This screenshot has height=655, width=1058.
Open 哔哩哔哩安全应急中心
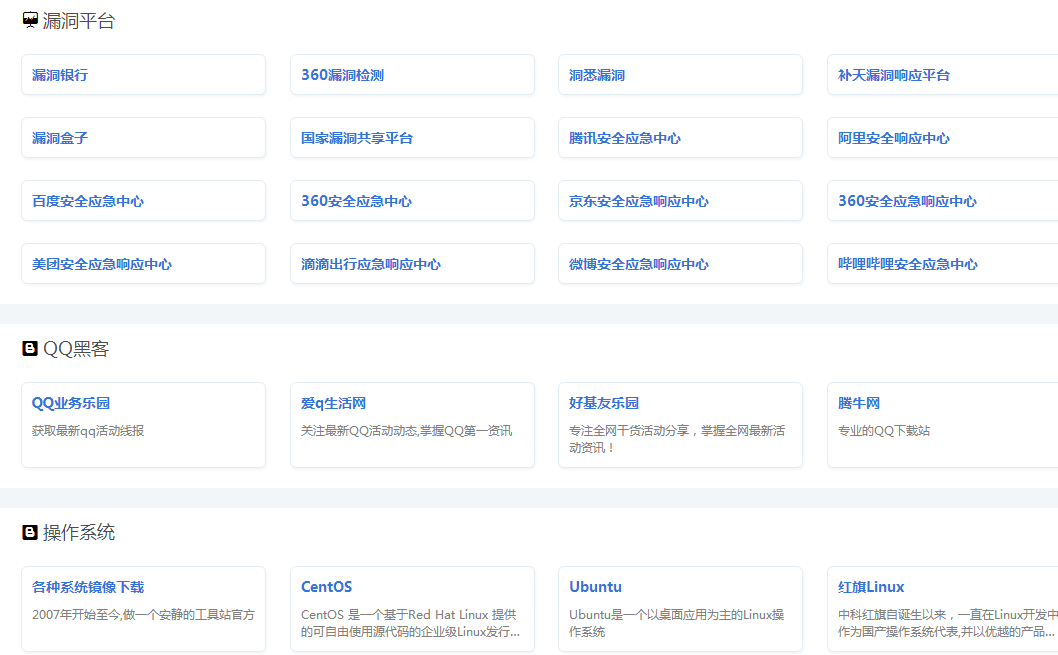click(908, 264)
